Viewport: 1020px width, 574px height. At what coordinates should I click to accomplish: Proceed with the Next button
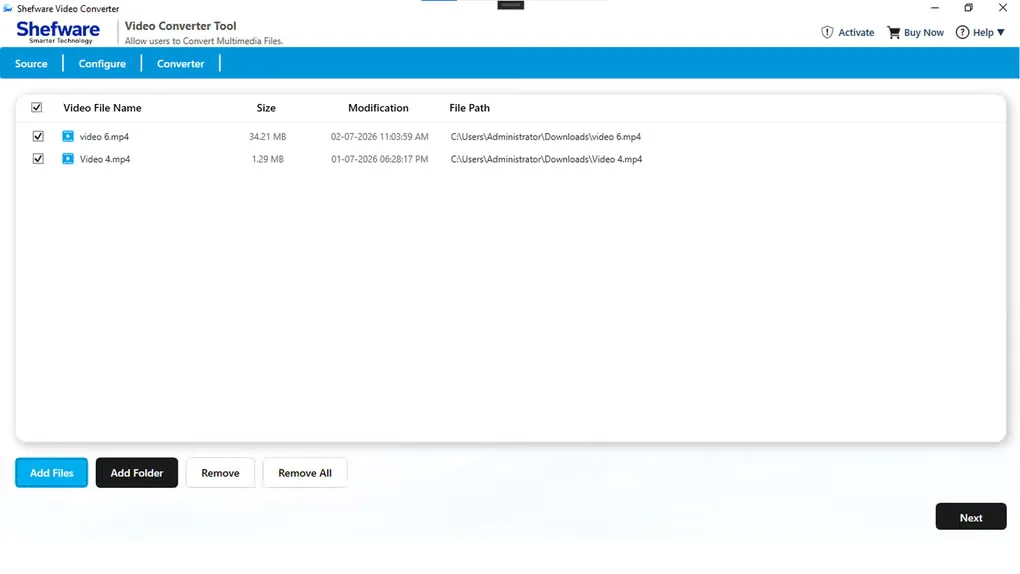tap(971, 517)
